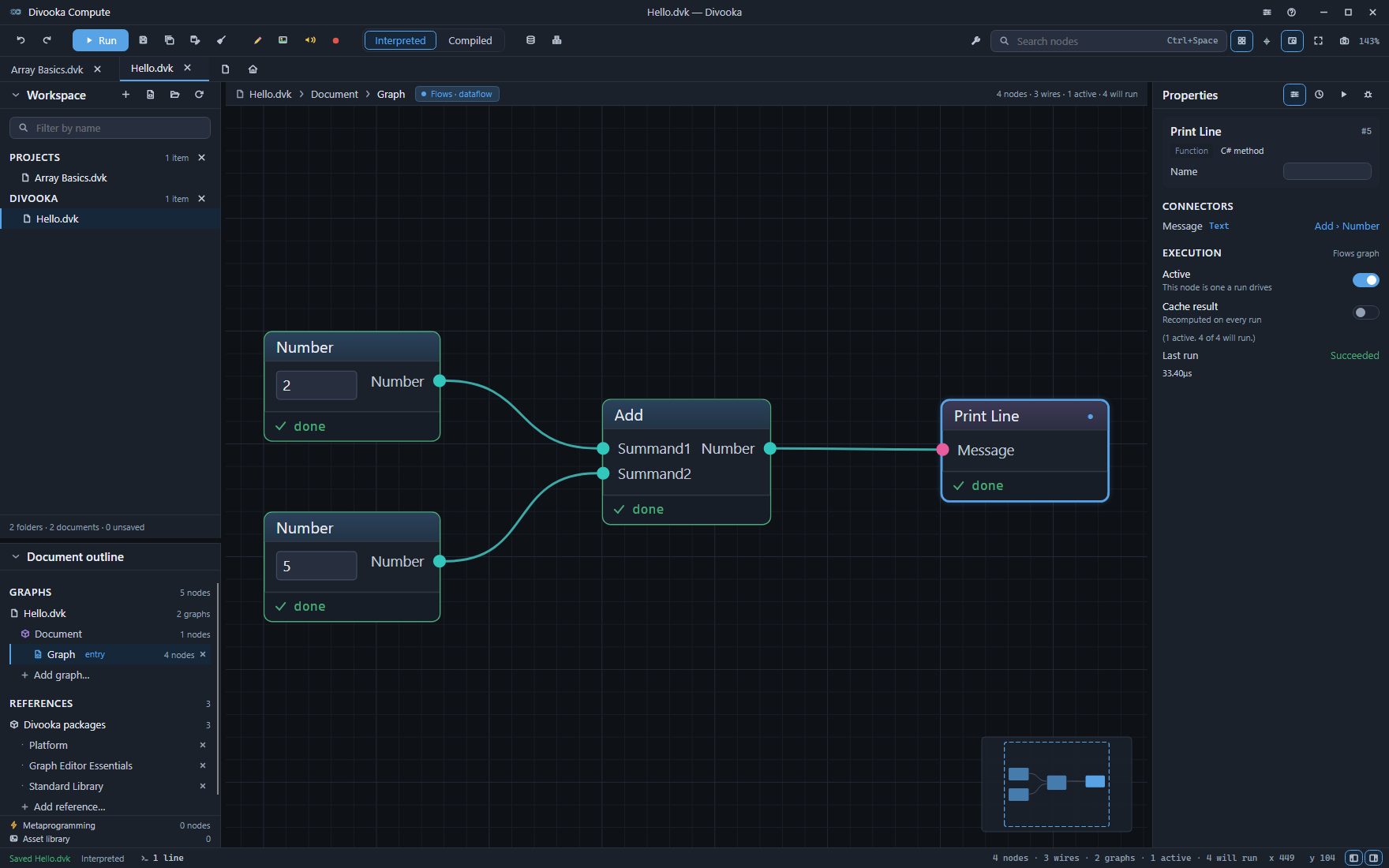Remove the Standard Library reference
This screenshot has height=868, width=1389.
coord(203,786)
